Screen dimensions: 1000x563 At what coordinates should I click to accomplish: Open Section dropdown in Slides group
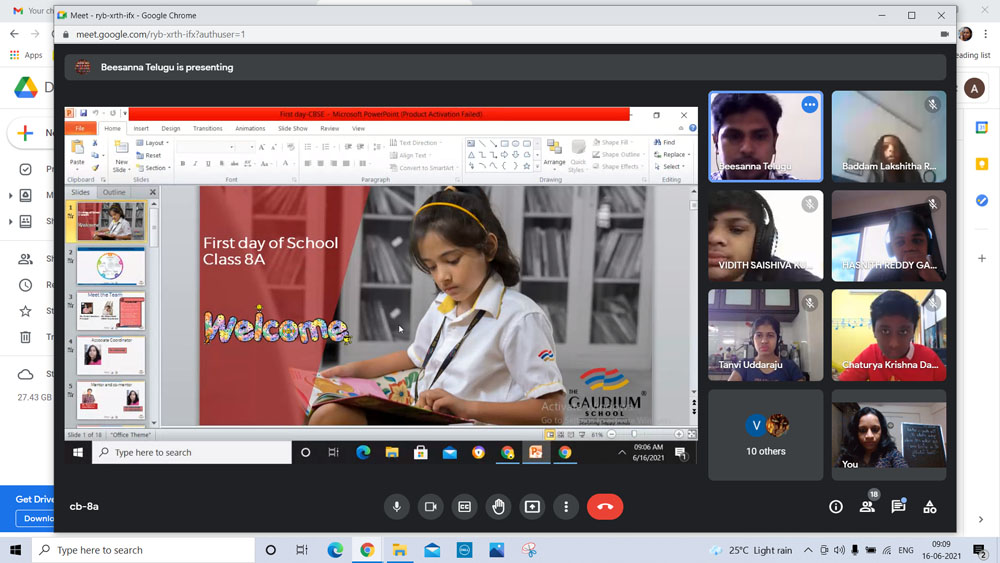154,168
